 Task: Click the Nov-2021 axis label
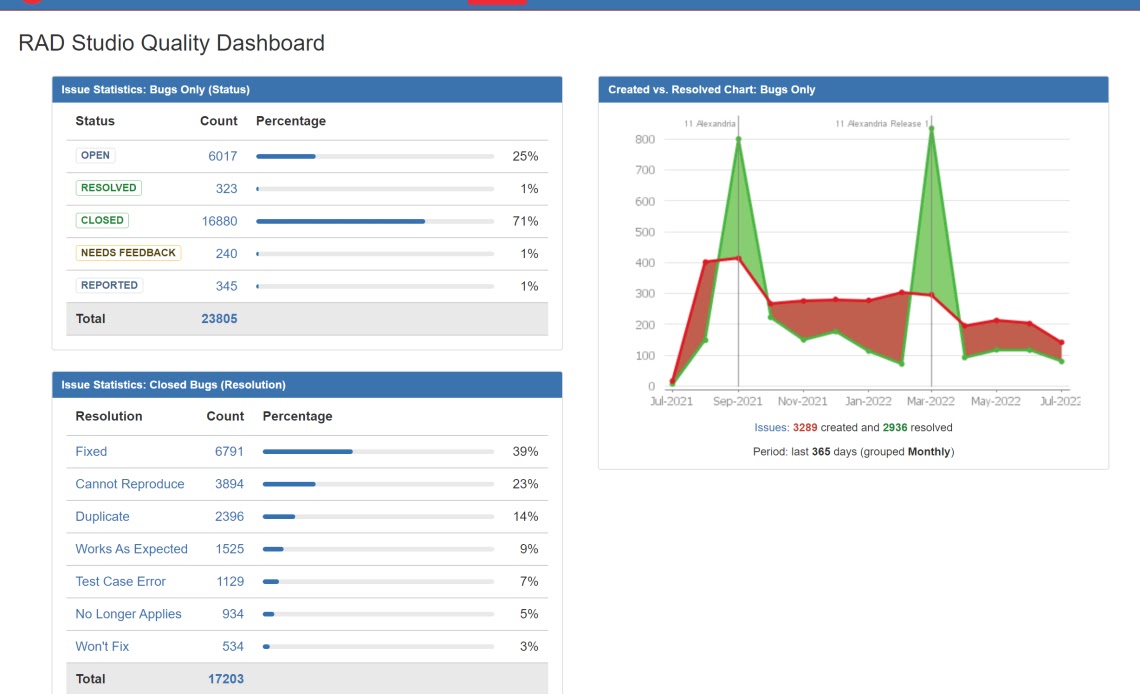pos(803,401)
